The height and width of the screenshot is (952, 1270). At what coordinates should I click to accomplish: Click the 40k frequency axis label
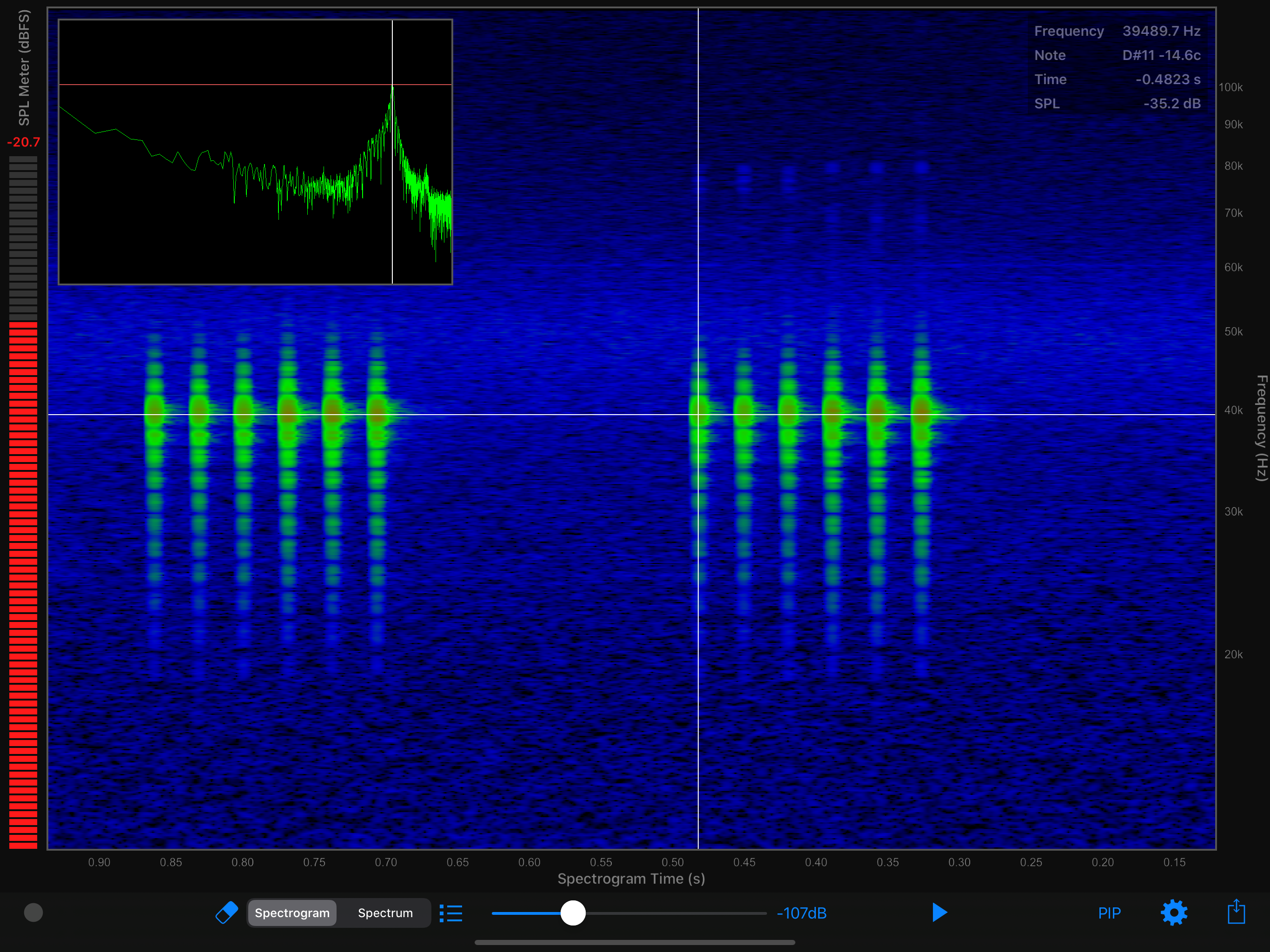coord(1233,410)
